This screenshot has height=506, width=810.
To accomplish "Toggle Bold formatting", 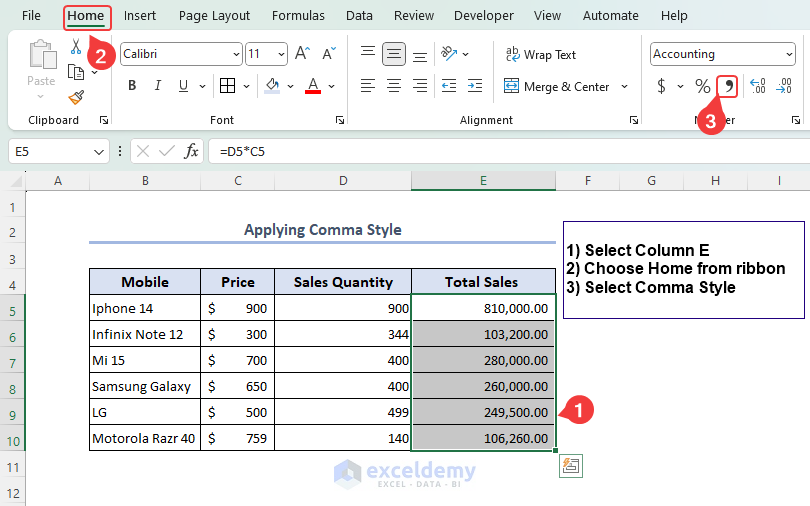I will (132, 86).
